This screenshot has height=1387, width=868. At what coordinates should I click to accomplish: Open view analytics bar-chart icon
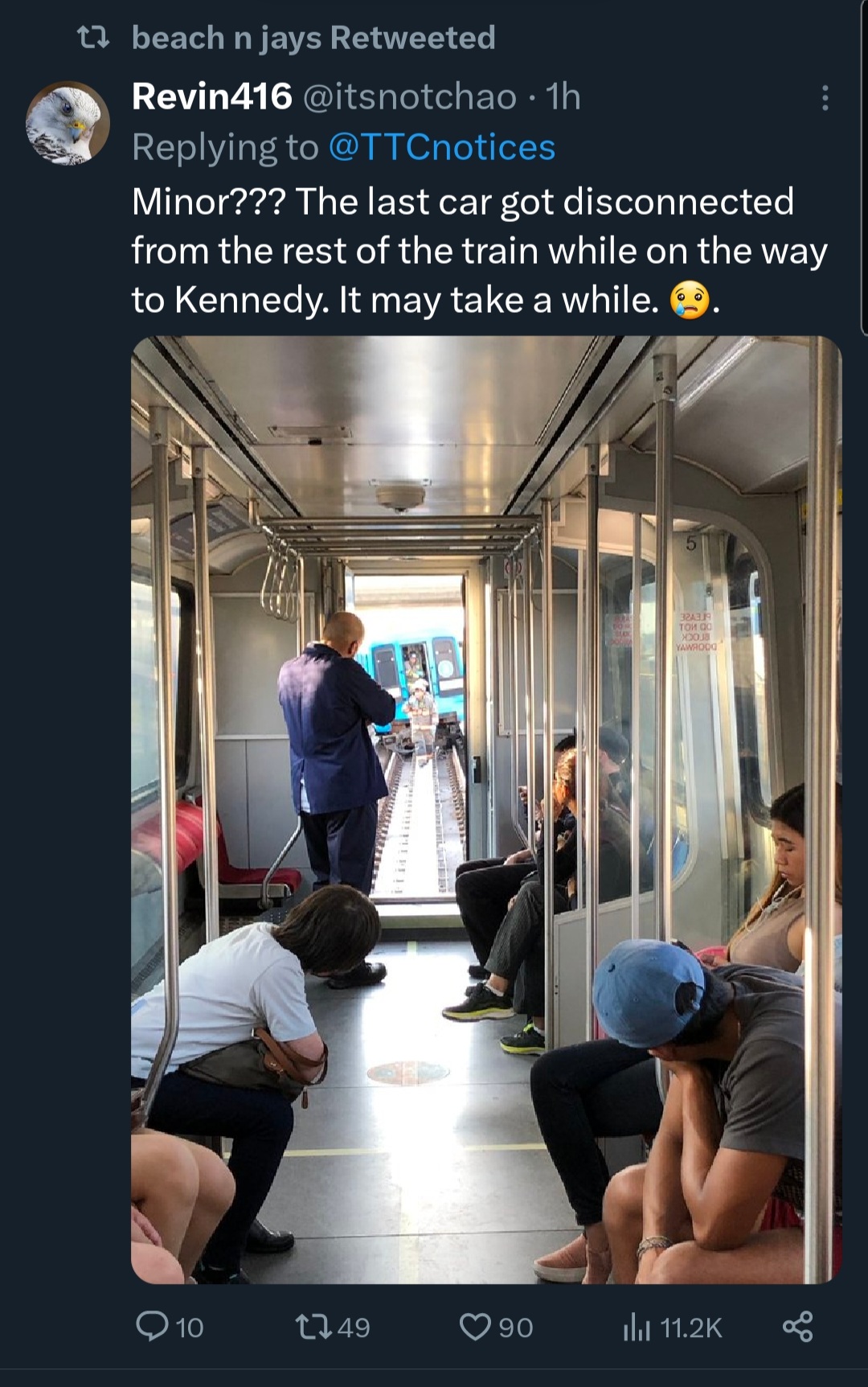(636, 1327)
